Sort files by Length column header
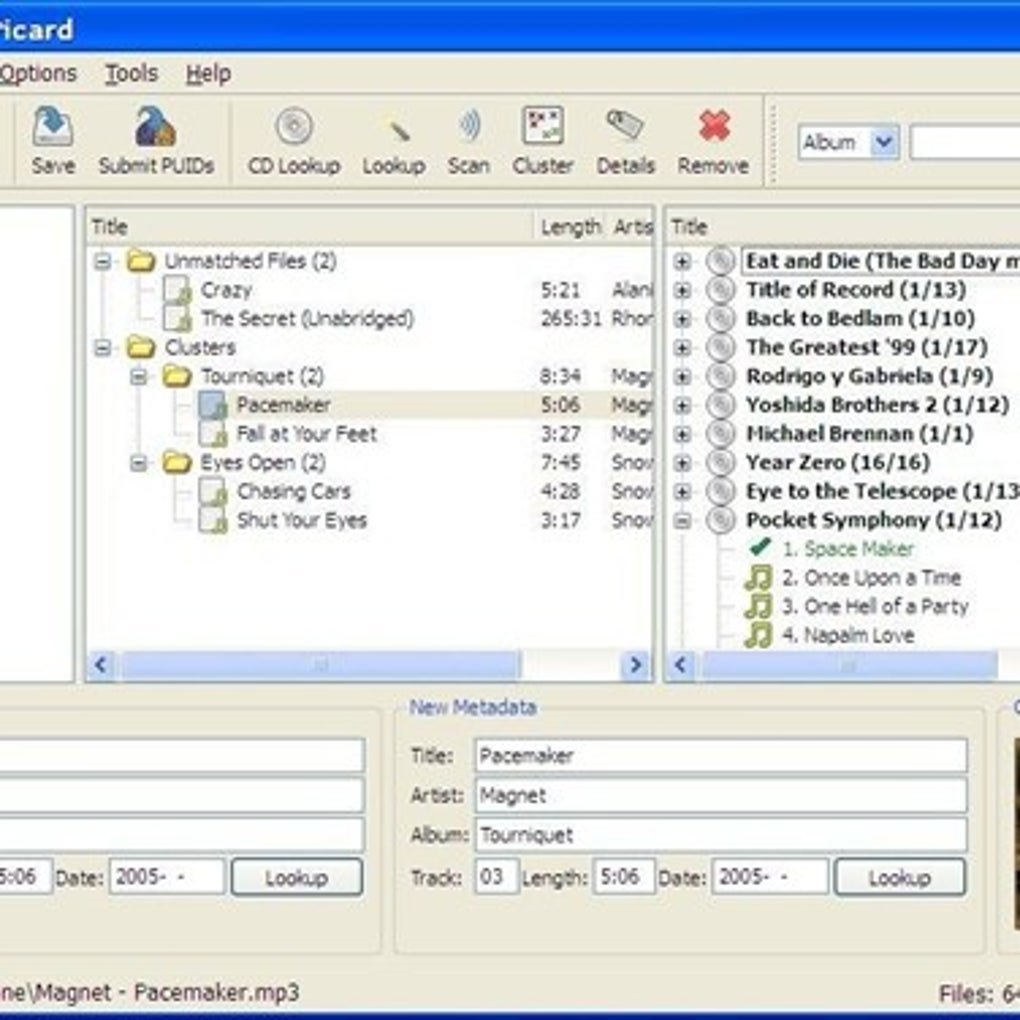The image size is (1020, 1020). point(570,227)
